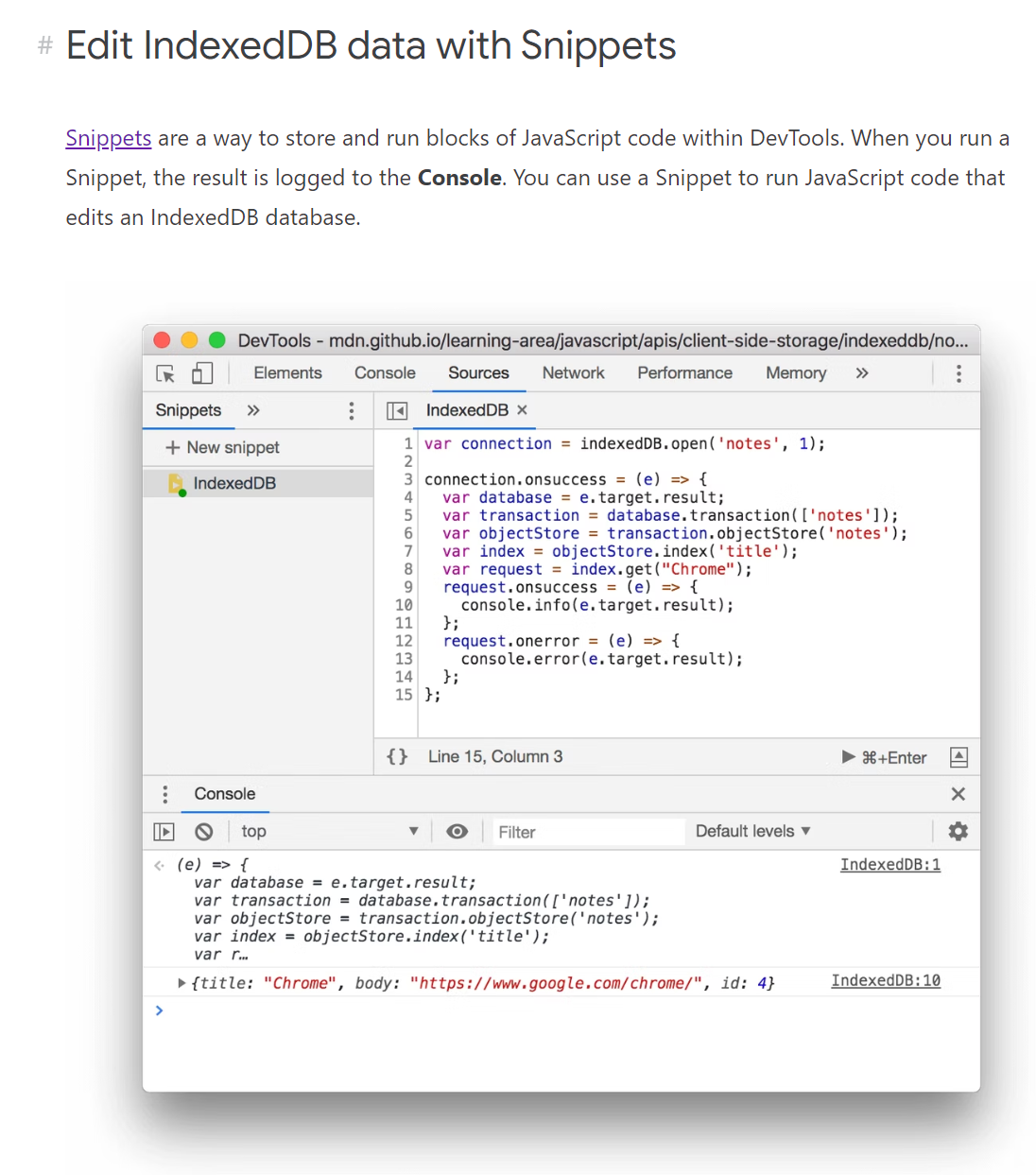Click the 'Edit IndexedDB data with Snippets' heading
The image size is (1036, 1175).
[x=371, y=45]
